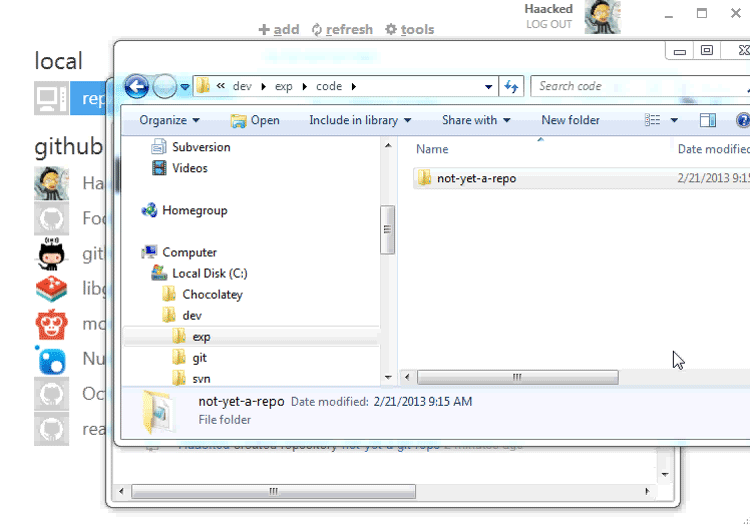Click the red robot repository icon

(52, 324)
